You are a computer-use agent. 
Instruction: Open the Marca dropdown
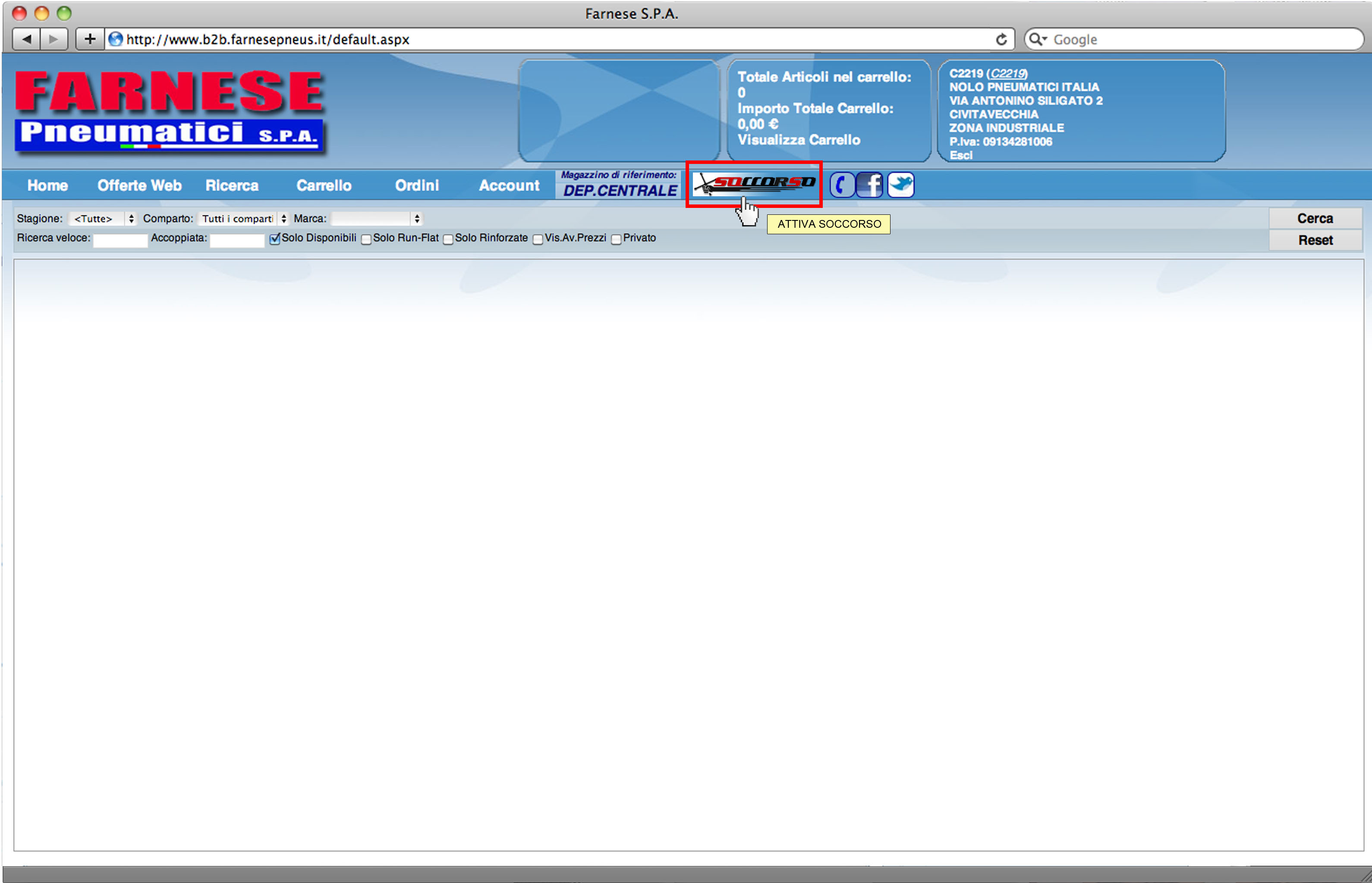click(x=377, y=218)
